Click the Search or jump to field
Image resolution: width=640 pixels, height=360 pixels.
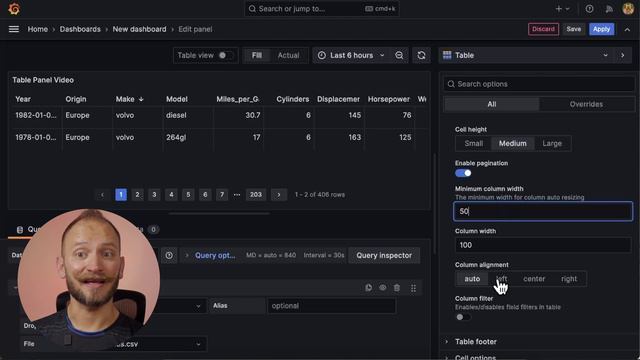(x=322, y=9)
